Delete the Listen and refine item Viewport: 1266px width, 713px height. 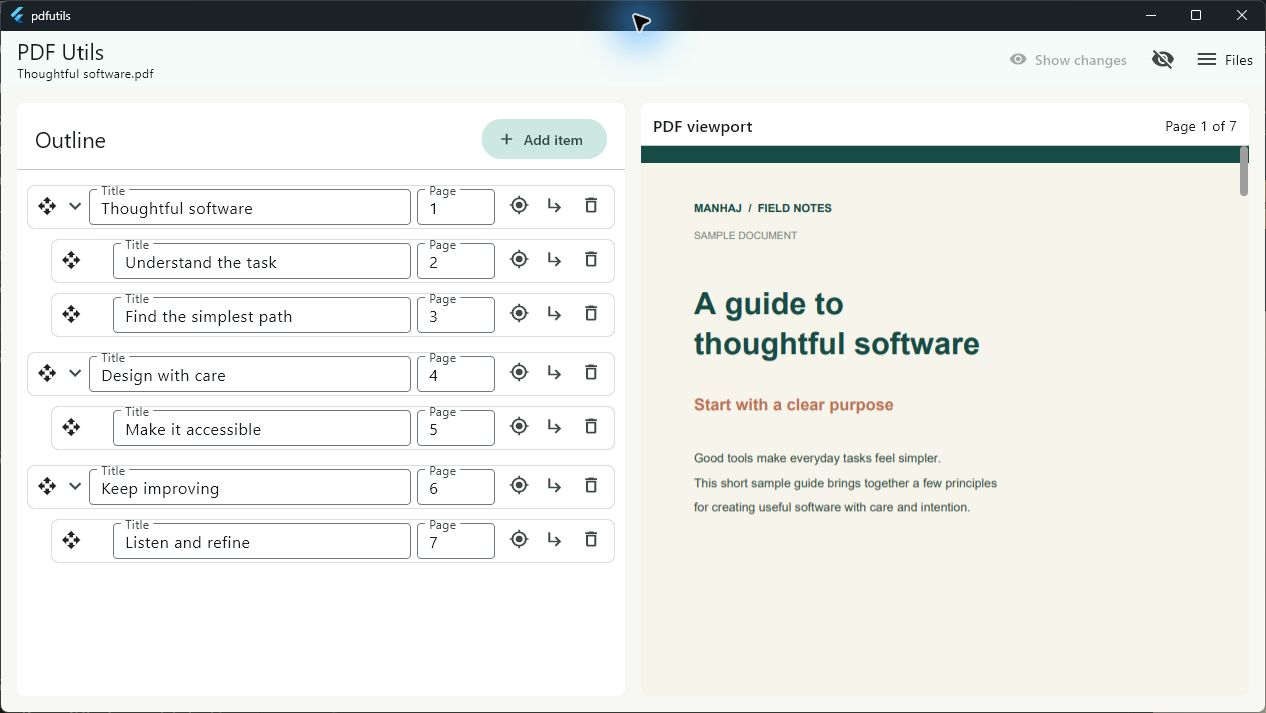click(x=591, y=539)
